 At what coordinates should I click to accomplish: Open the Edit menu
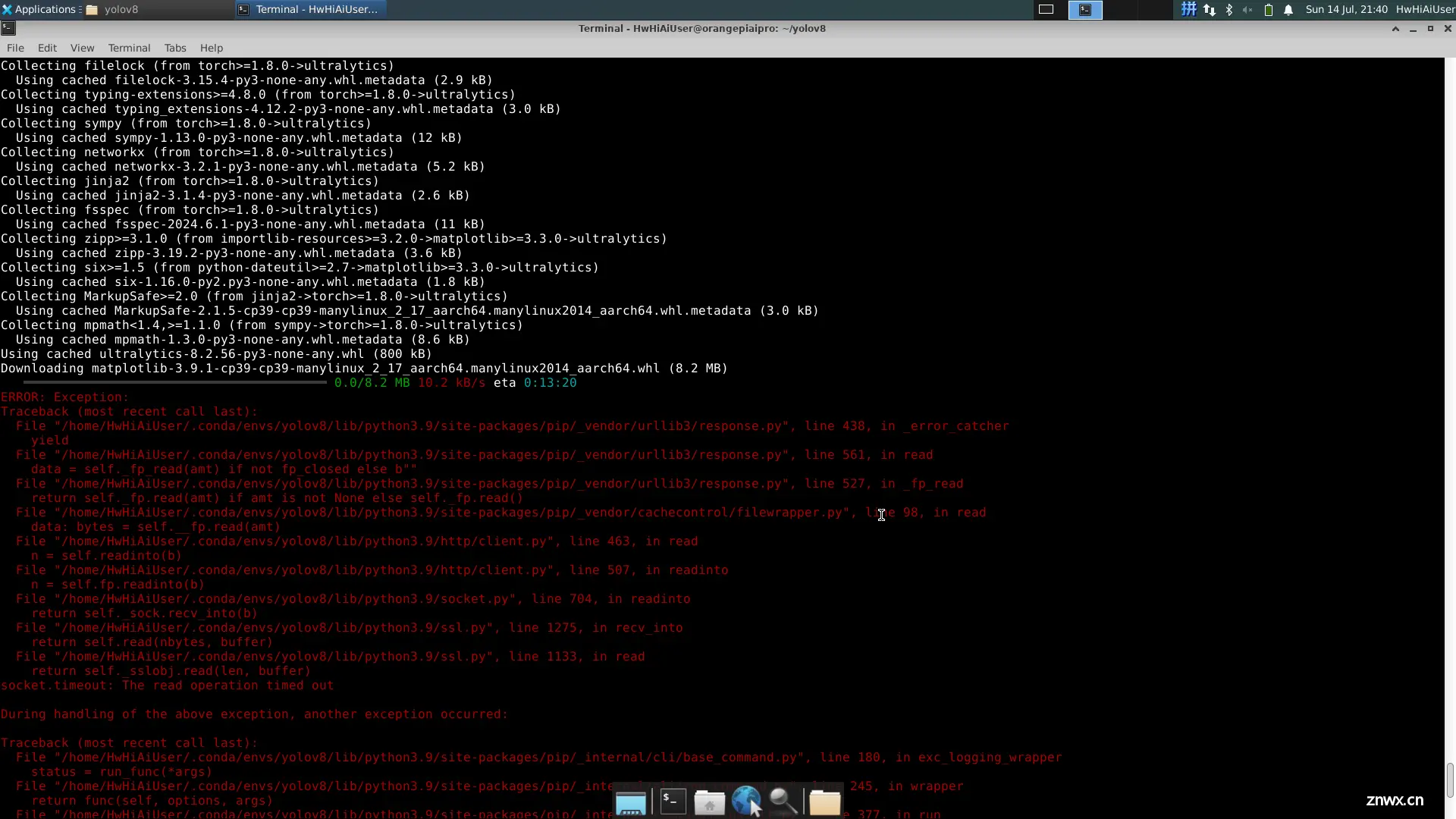47,48
